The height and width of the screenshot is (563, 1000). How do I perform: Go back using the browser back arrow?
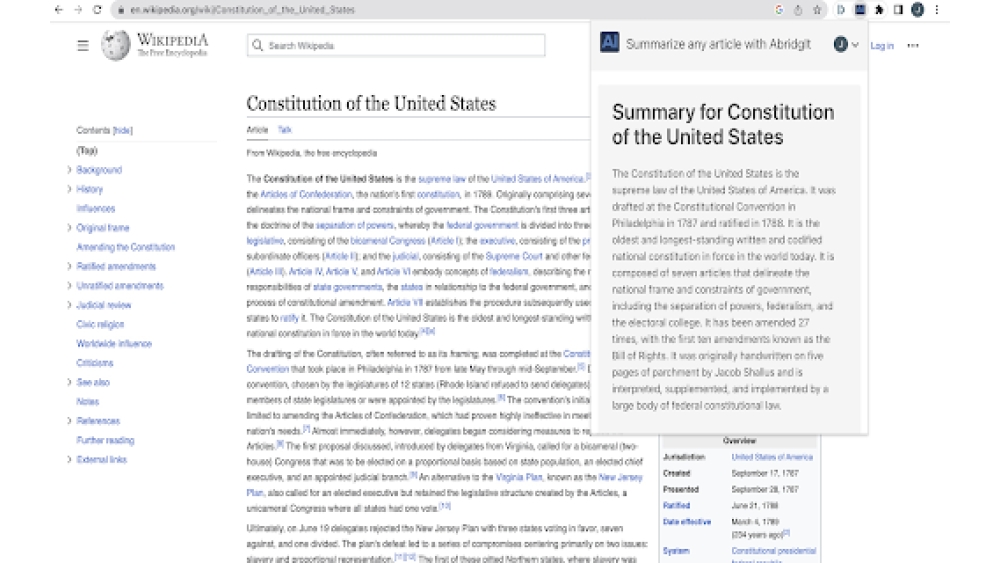coord(59,10)
